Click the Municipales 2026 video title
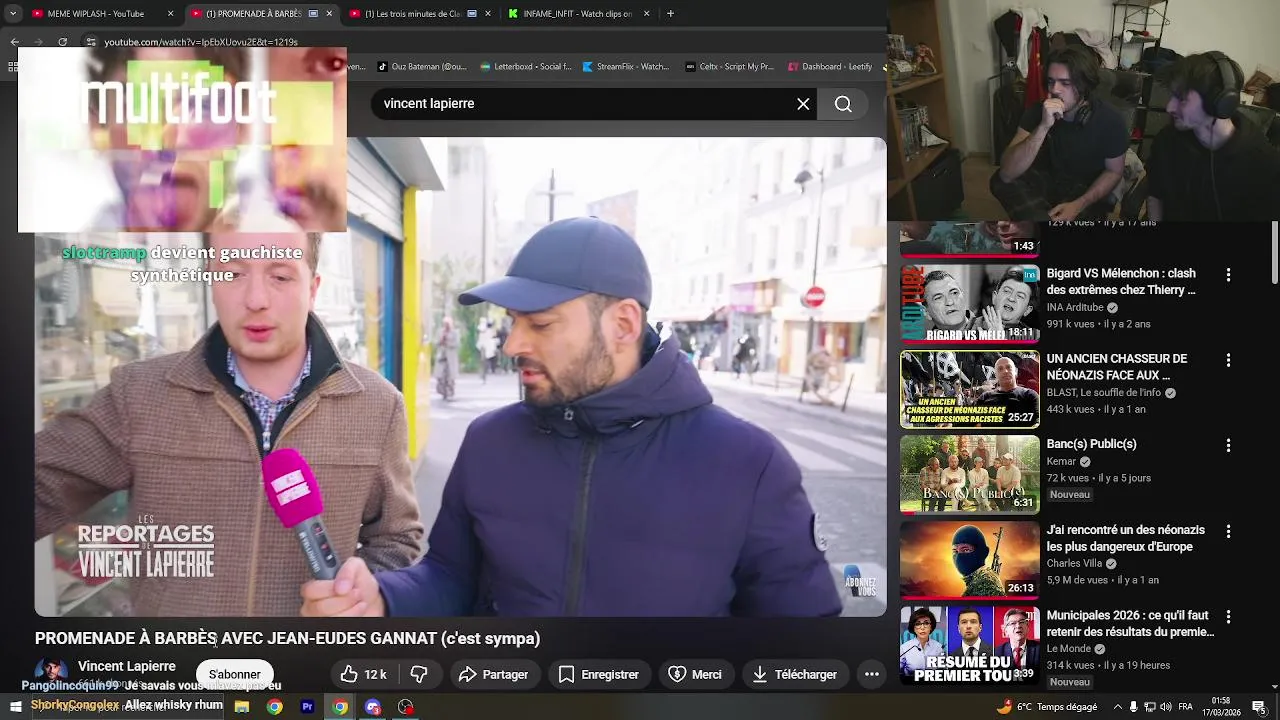The width and height of the screenshot is (1280, 720). (1130, 624)
